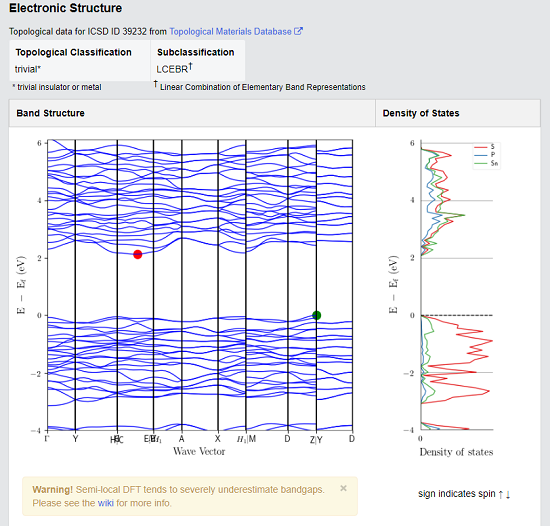Open the wiki link in the warning

pyautogui.click(x=106, y=503)
